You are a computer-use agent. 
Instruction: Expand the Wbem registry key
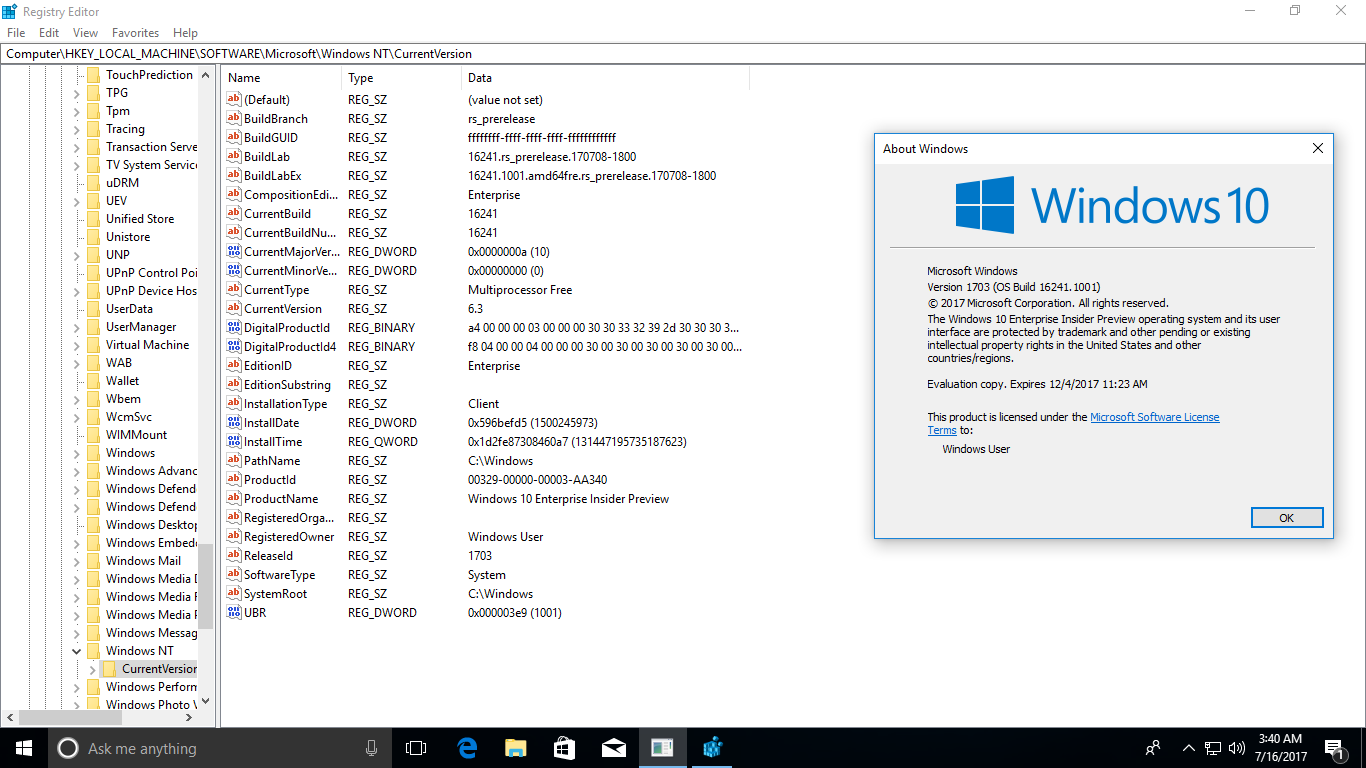76,399
